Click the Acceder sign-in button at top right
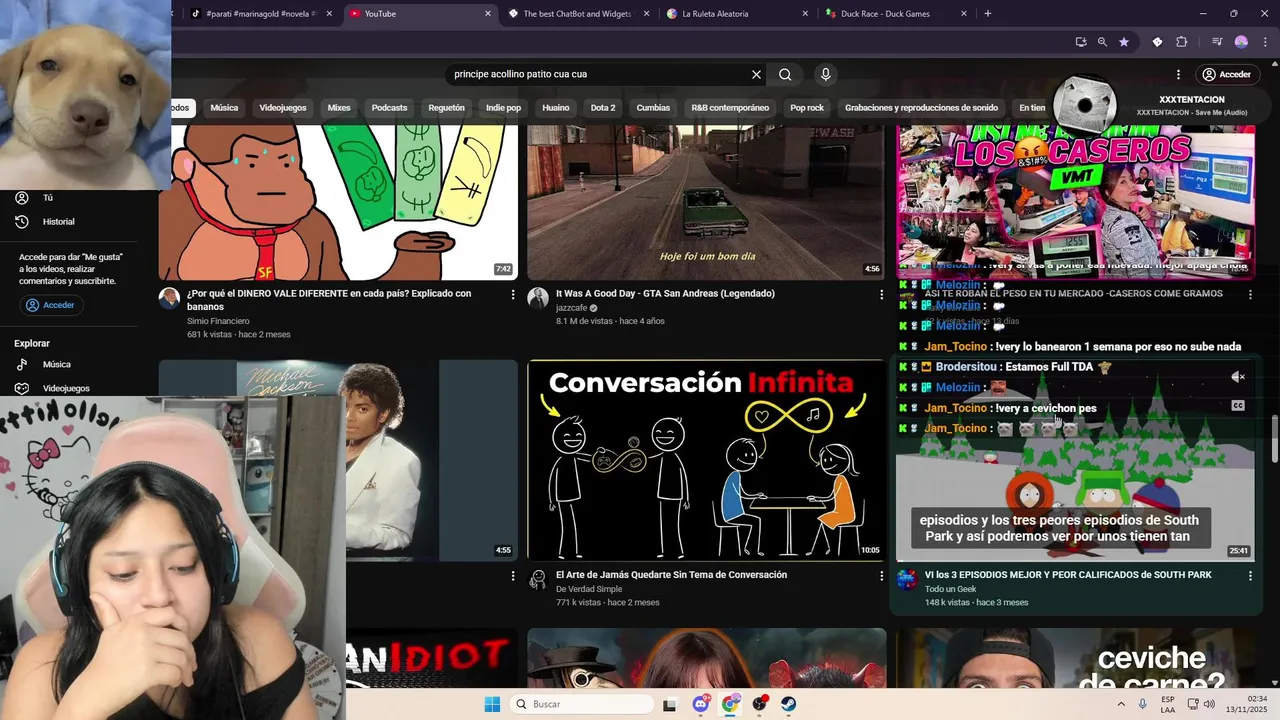 [x=1226, y=74]
